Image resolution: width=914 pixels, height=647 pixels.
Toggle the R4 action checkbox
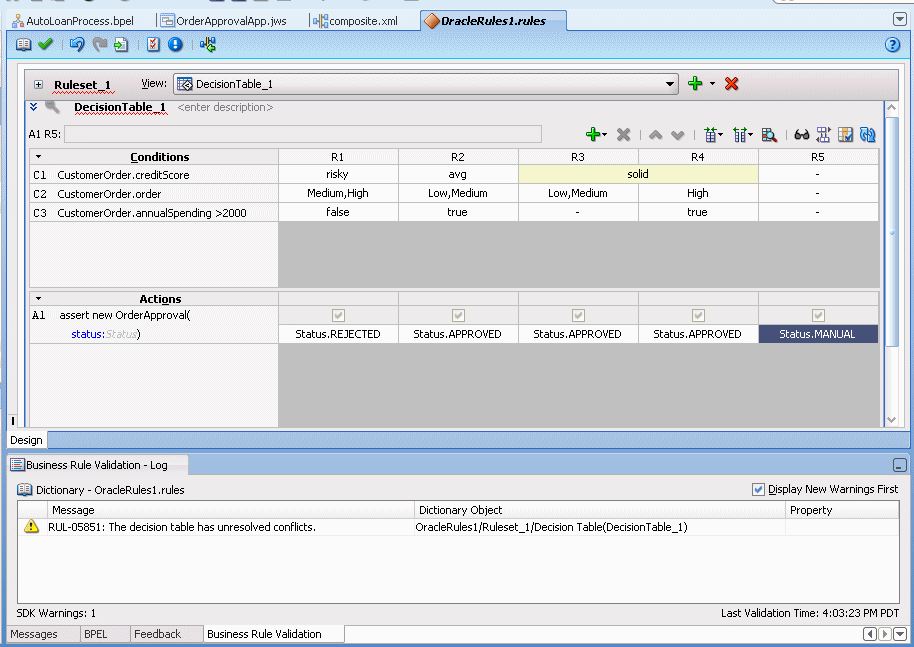[698, 315]
